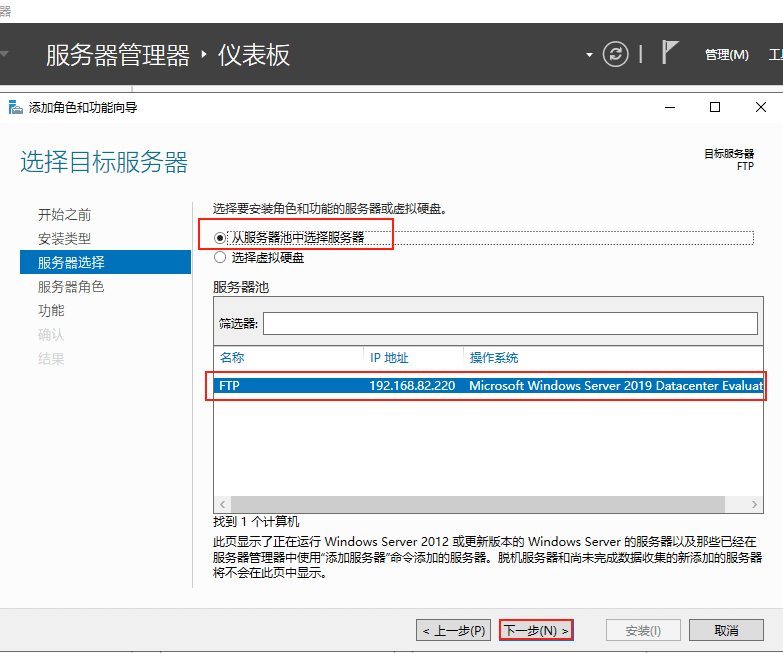The height and width of the screenshot is (653, 783).
Task: Click the wizard icon in title bar
Action: [x=15, y=107]
